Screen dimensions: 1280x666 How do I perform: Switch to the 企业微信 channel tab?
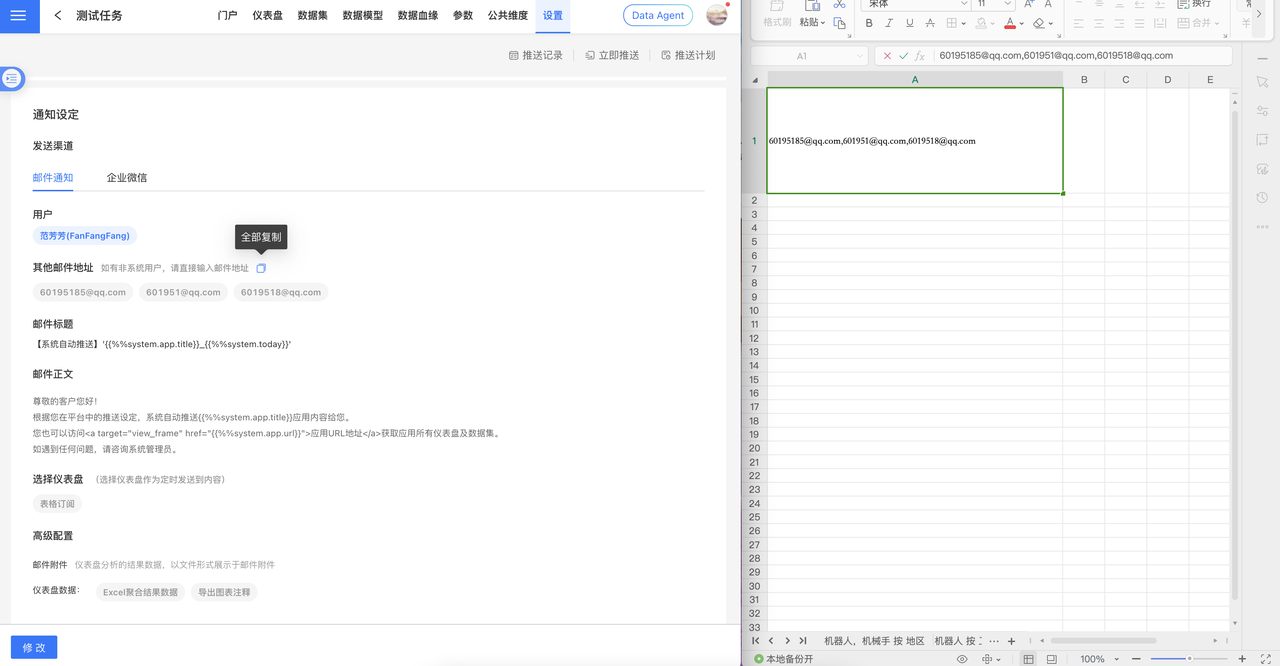click(127, 178)
